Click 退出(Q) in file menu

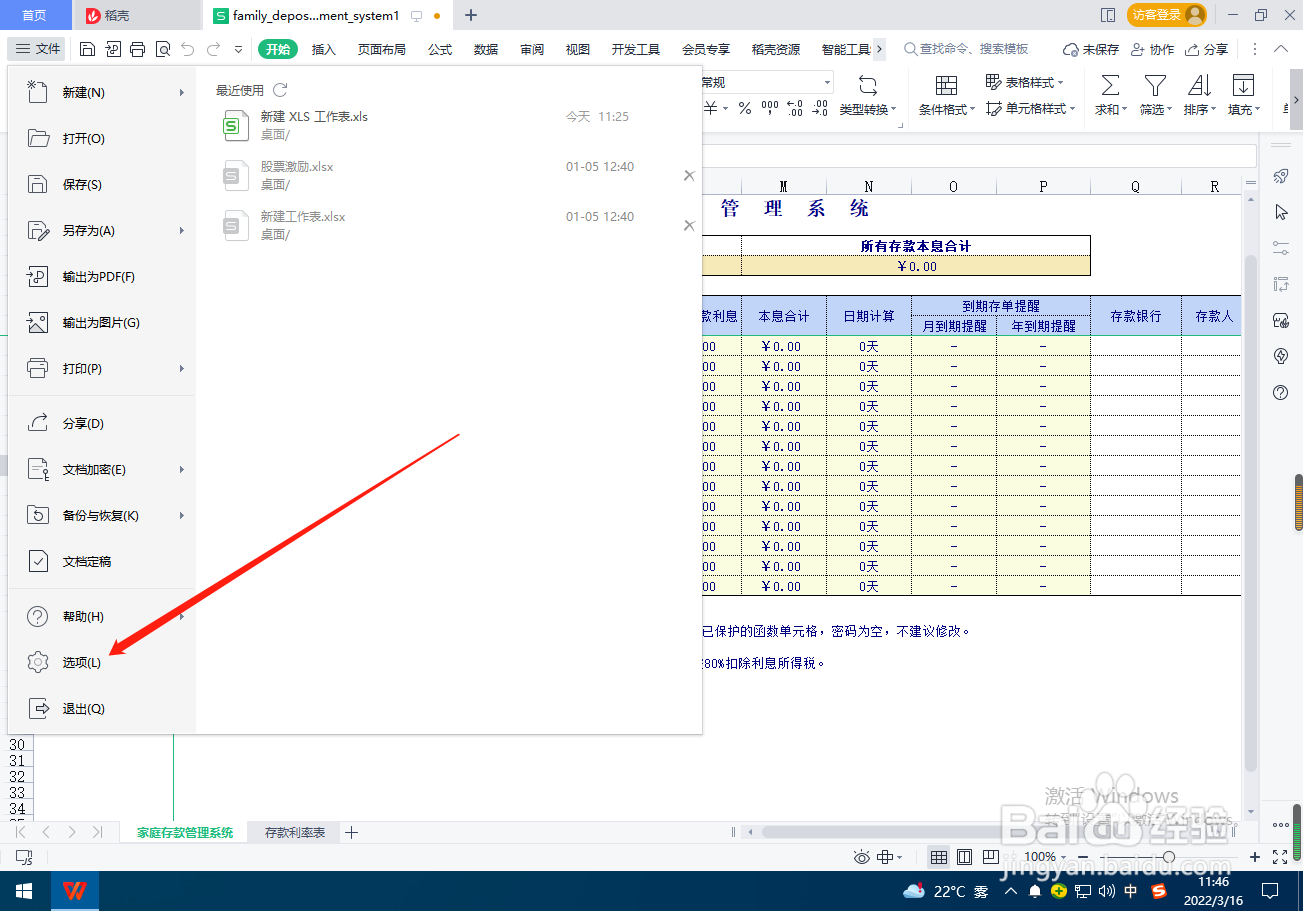pos(102,708)
